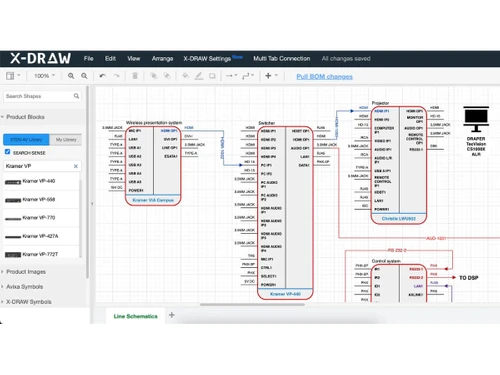Click the sidebar vertical scrollbar
Image resolution: width=500 pixels, height=375 pixels.
click(87, 182)
